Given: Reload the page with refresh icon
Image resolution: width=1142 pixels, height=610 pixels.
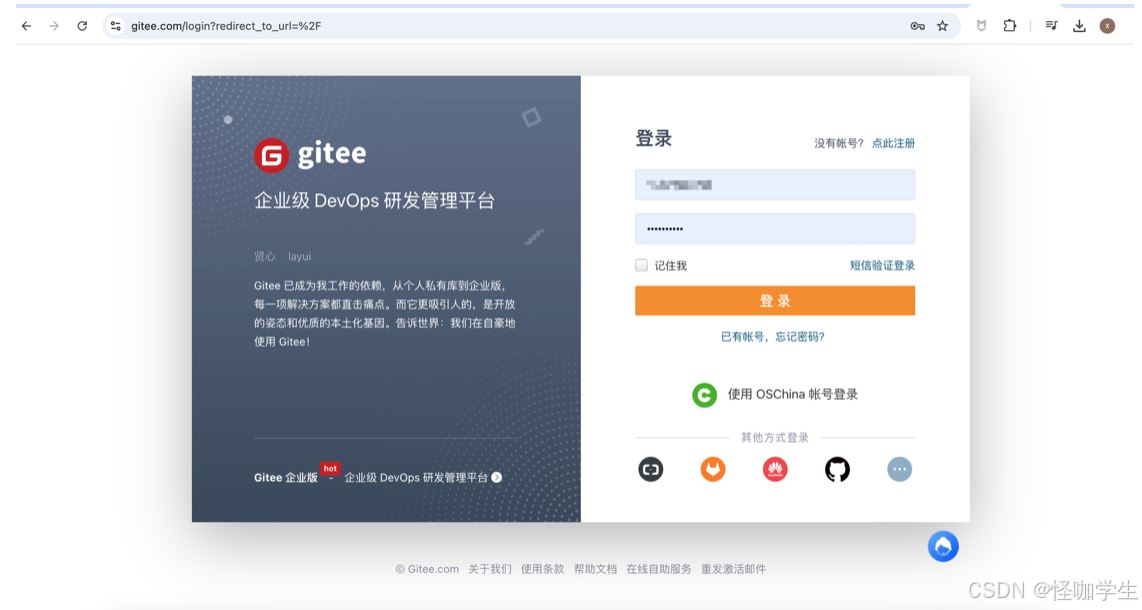Looking at the screenshot, I should point(82,26).
